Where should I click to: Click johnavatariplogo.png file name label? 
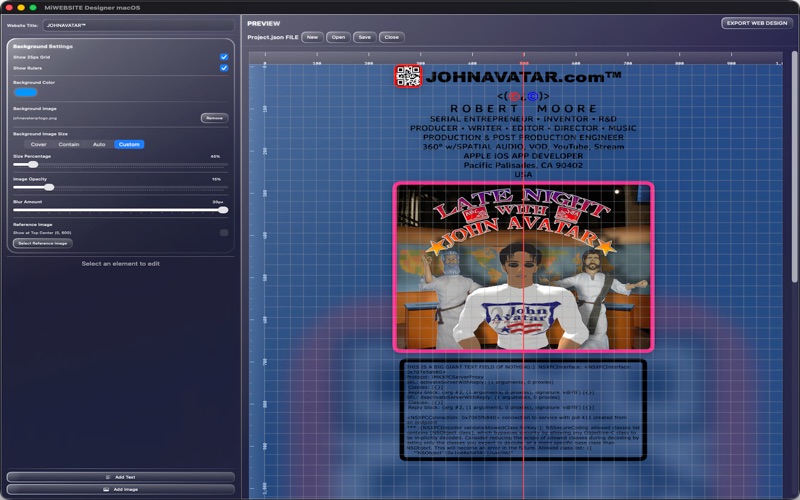[35, 118]
